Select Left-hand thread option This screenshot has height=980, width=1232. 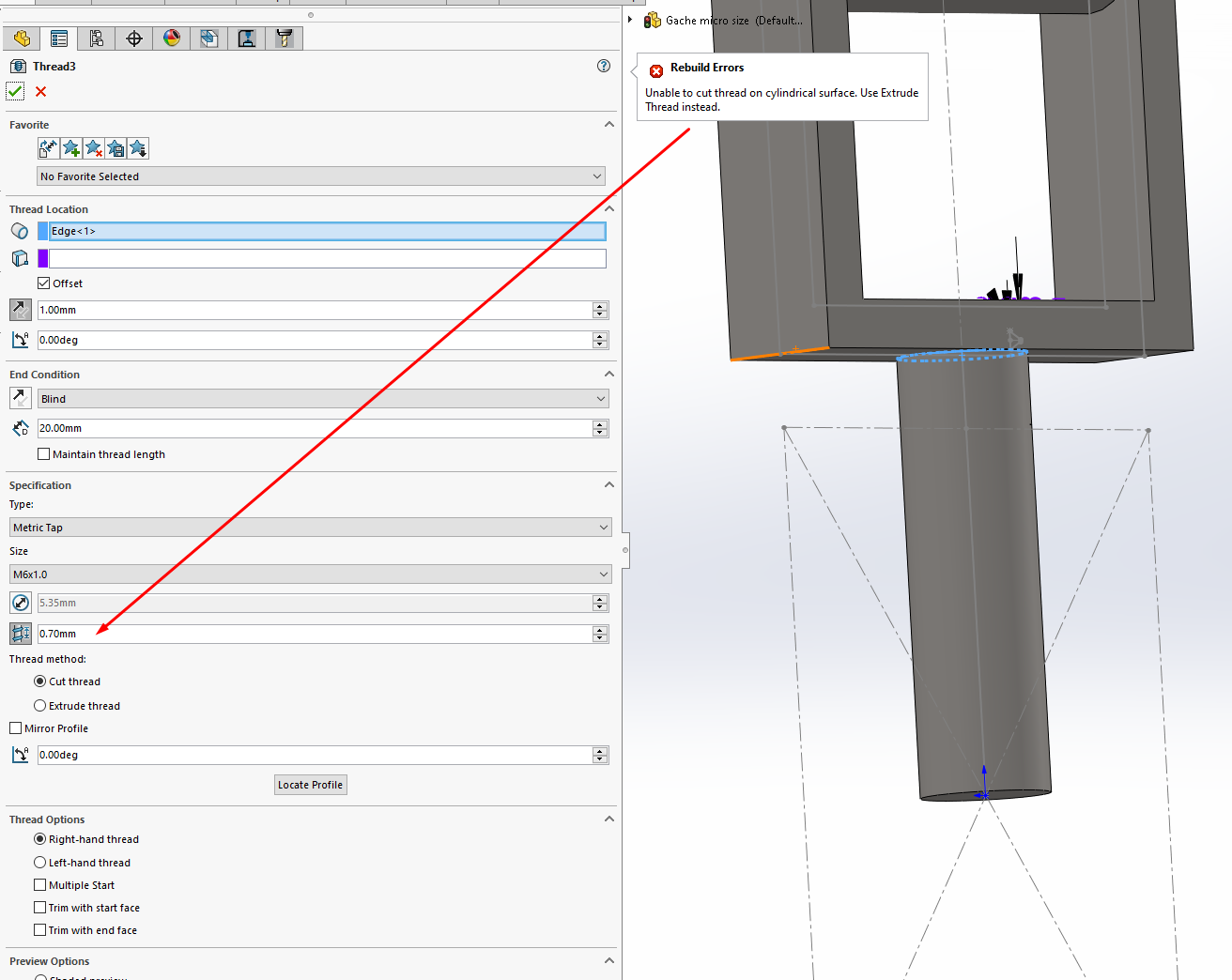(x=39, y=863)
